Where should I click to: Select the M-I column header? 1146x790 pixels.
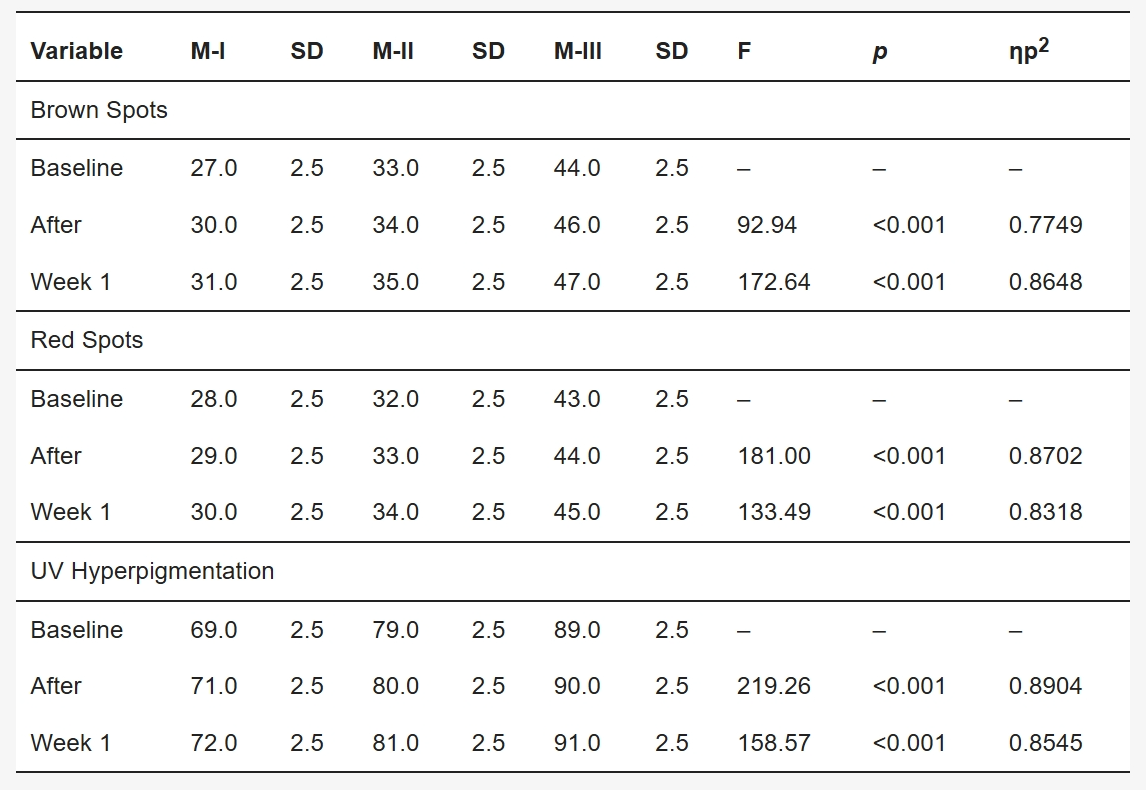tap(208, 51)
